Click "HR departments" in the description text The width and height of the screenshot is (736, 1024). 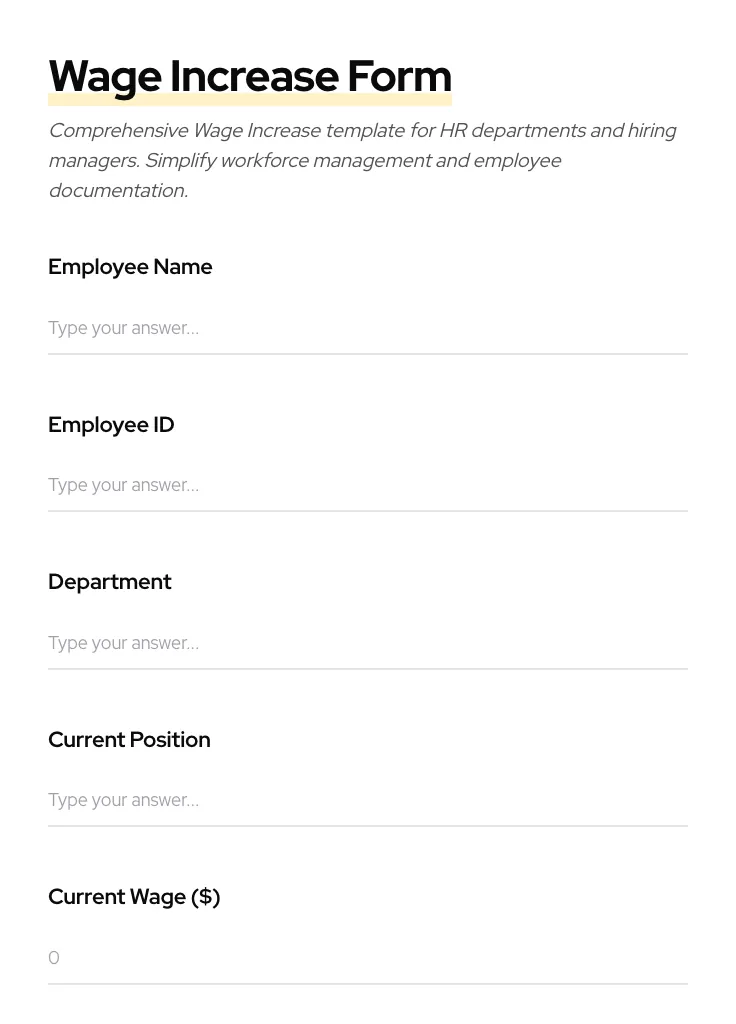point(512,131)
